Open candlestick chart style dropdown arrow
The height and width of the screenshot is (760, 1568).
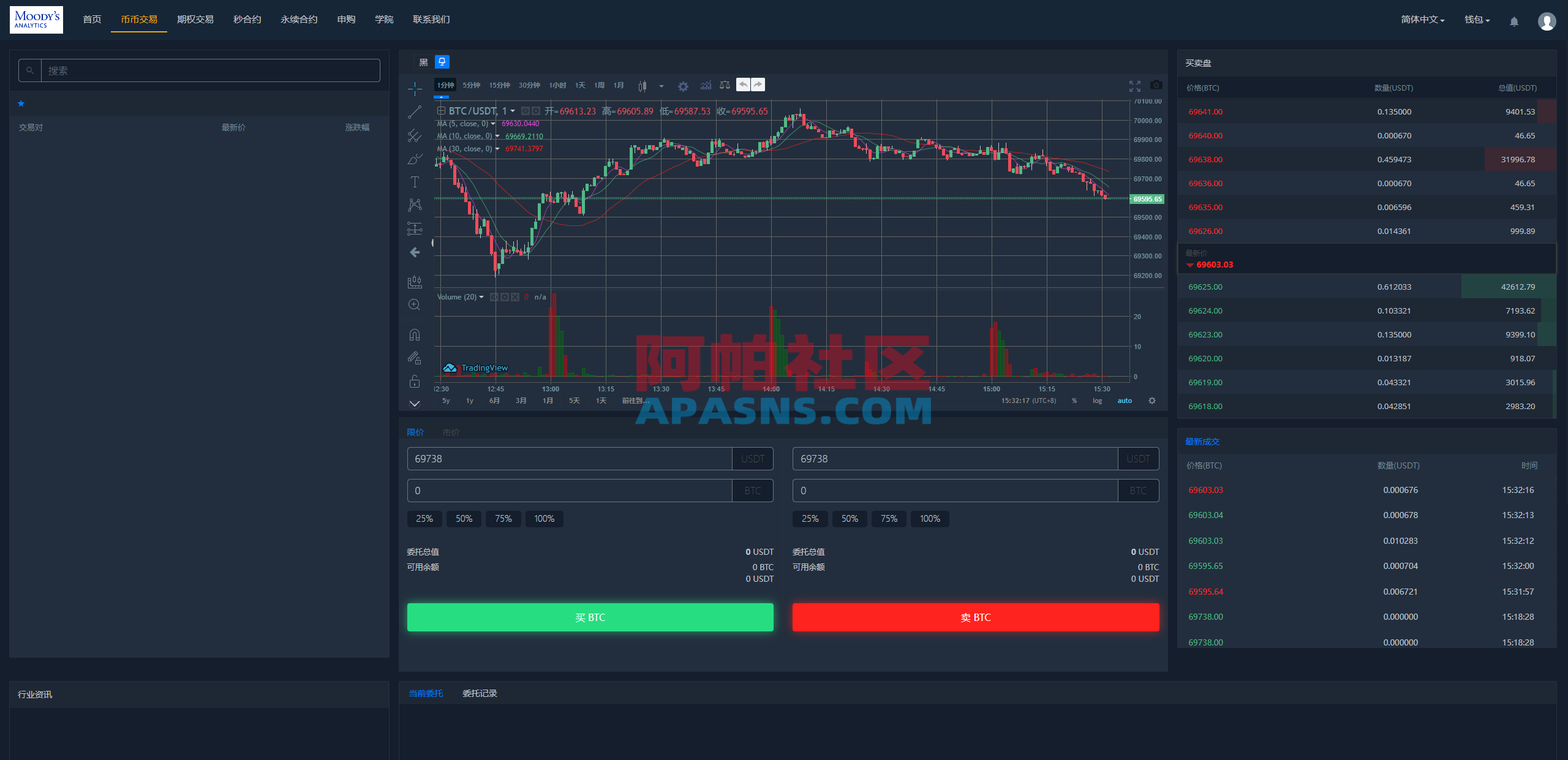coord(661,86)
